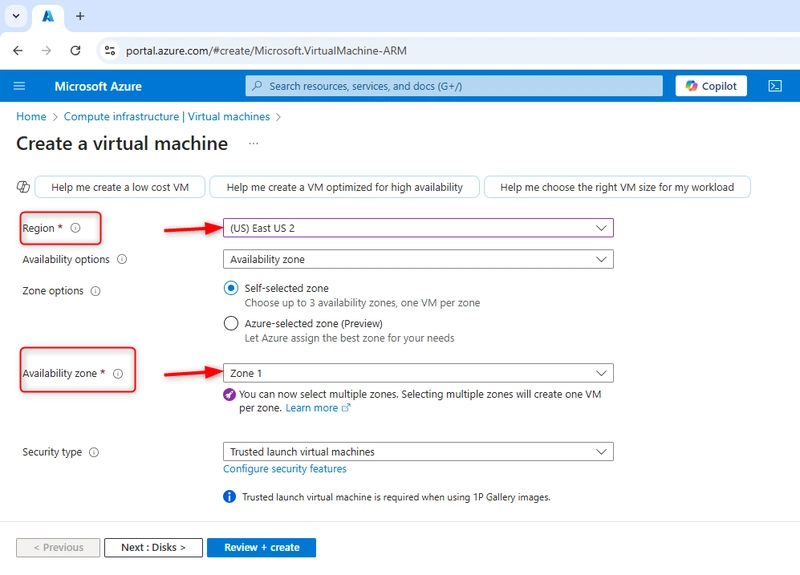Open the Availability zone dropdown showing Zone 1
The image size is (800, 575).
click(x=418, y=373)
